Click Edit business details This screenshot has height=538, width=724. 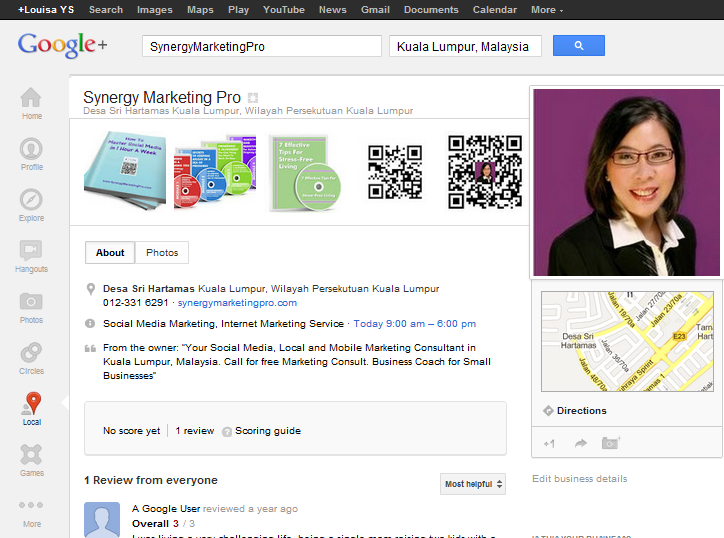579,479
